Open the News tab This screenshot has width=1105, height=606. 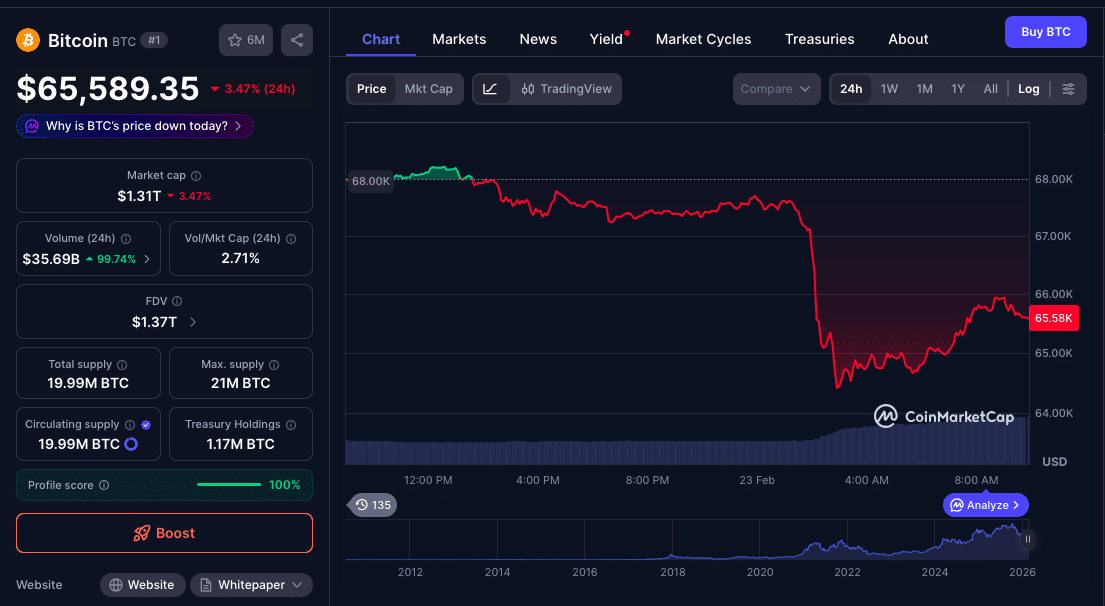click(538, 39)
